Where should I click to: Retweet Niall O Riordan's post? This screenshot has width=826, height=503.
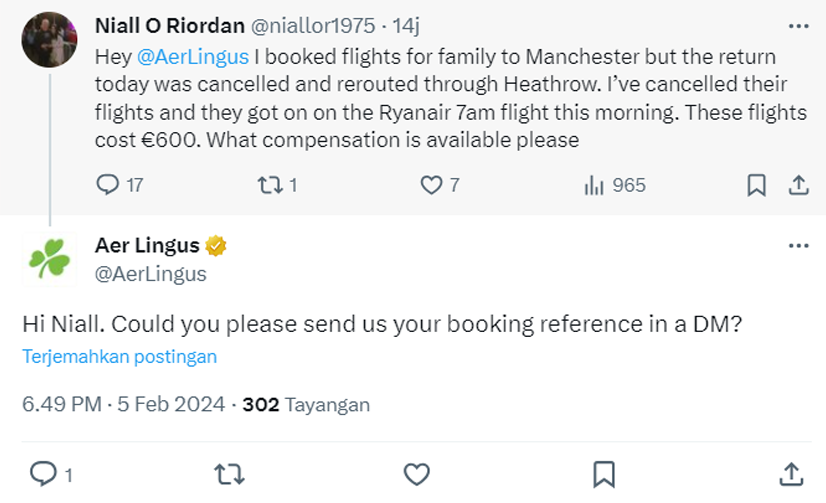[x=269, y=185]
